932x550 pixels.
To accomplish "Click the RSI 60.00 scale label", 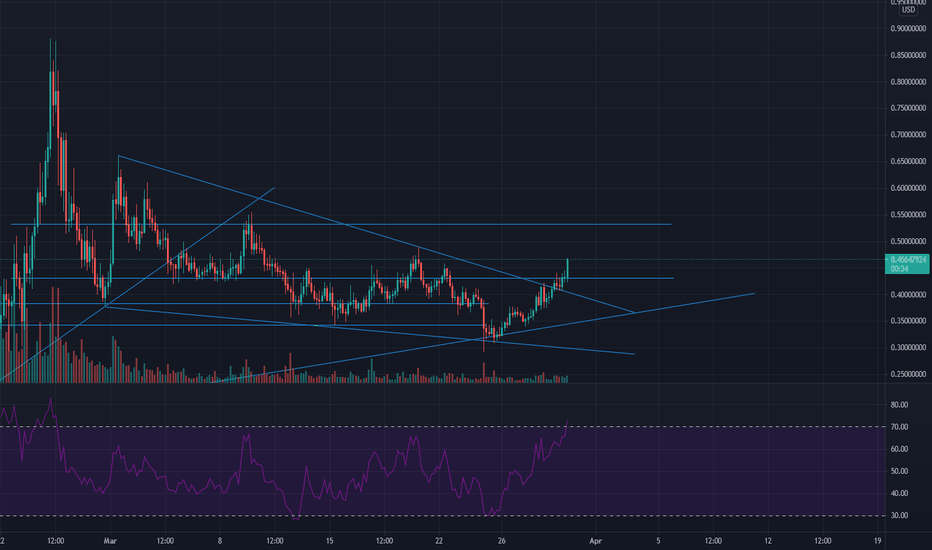I will (x=899, y=449).
